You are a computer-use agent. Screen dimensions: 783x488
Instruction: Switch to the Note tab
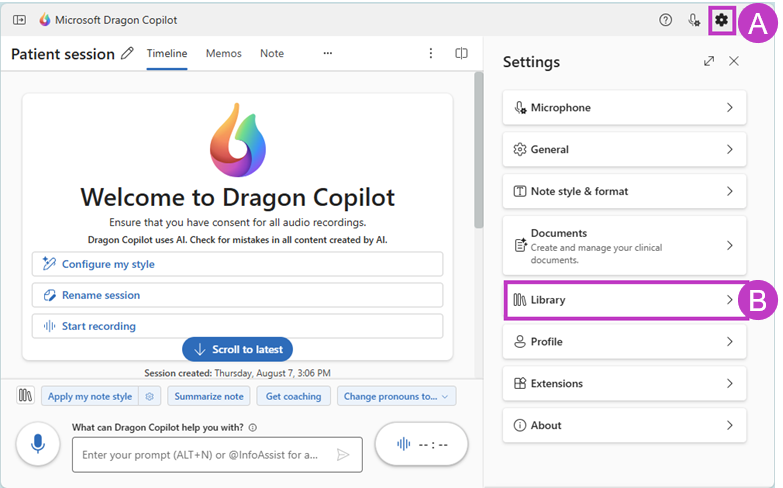pyautogui.click(x=271, y=54)
